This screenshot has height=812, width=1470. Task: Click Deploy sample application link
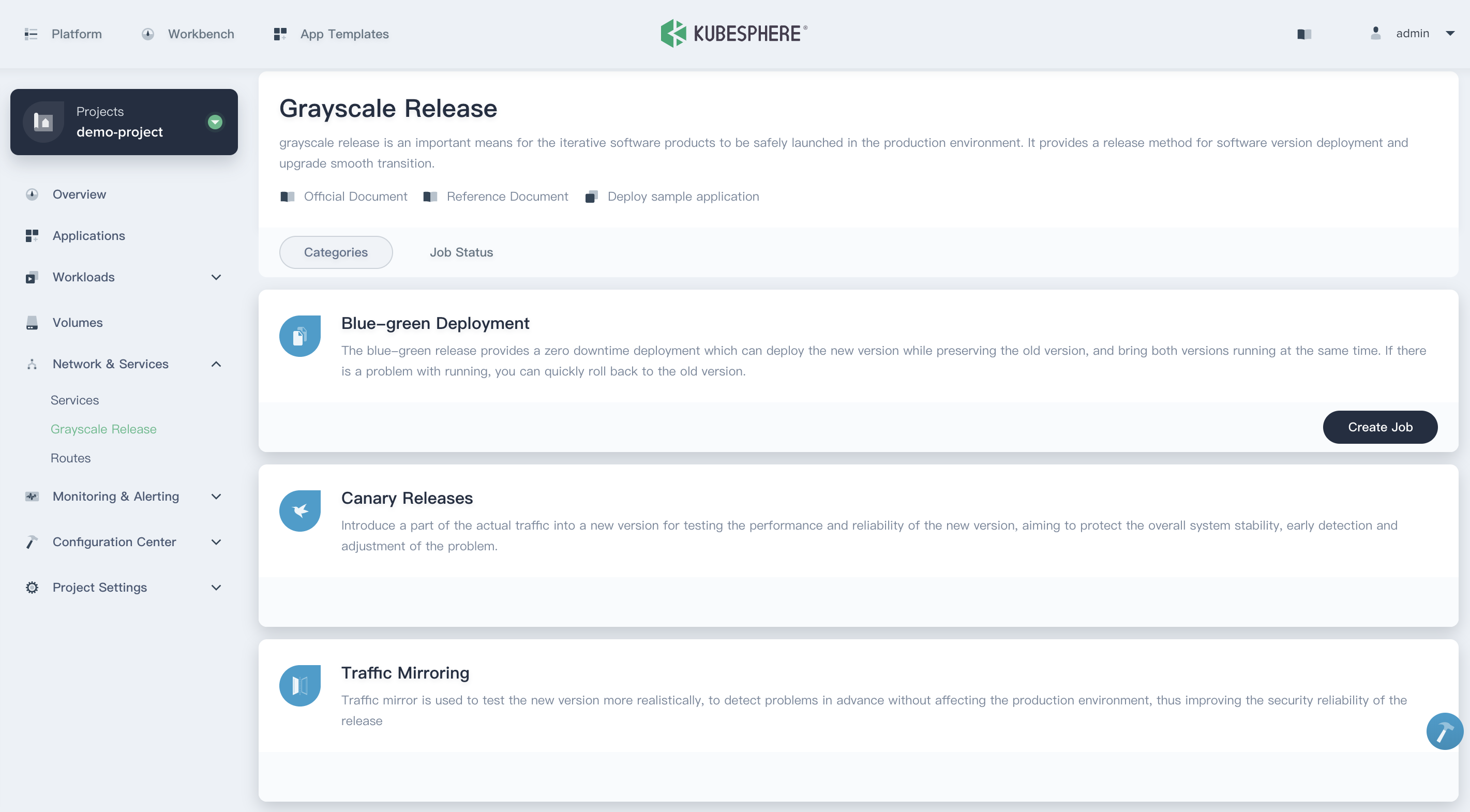[683, 197]
